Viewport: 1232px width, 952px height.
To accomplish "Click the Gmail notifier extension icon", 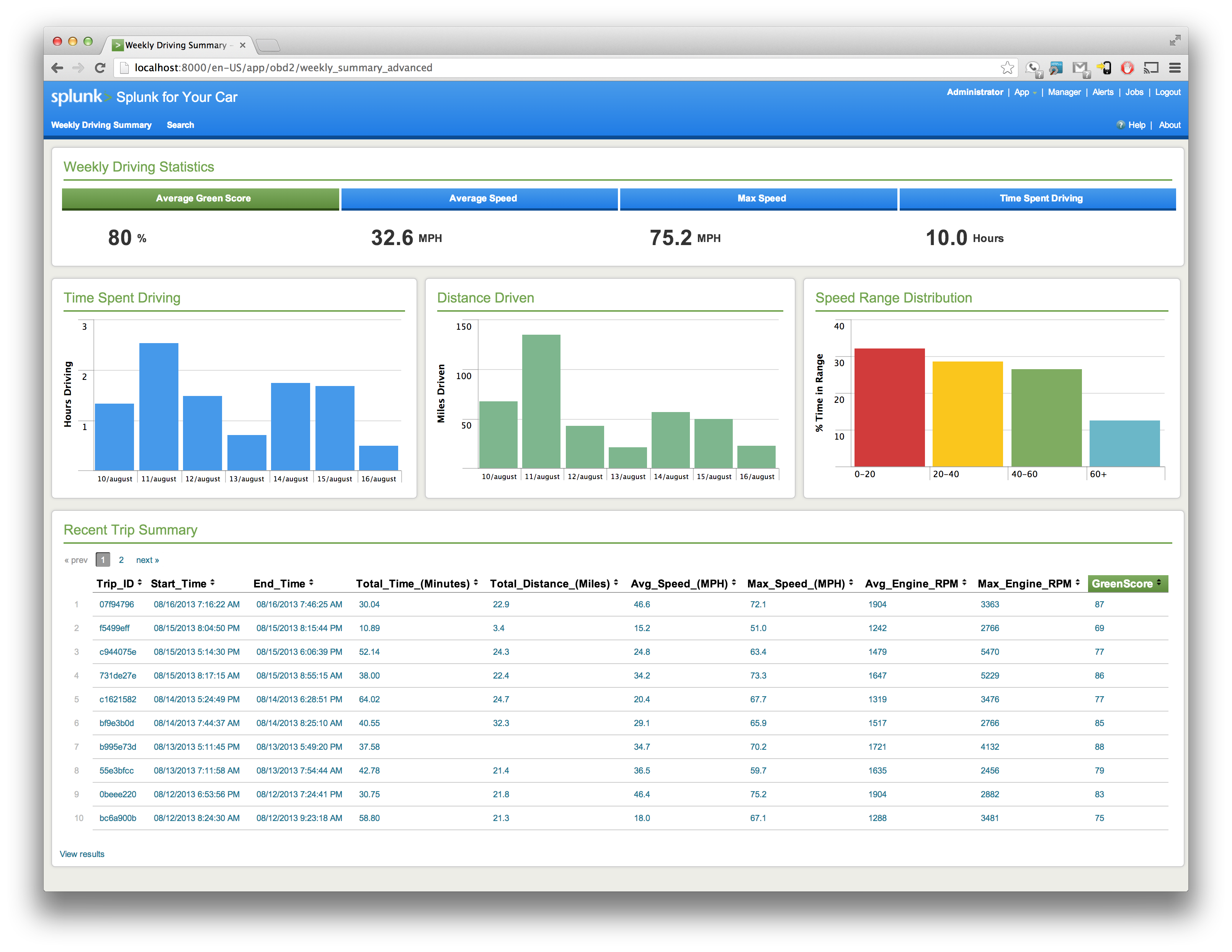I will pyautogui.click(x=1080, y=68).
